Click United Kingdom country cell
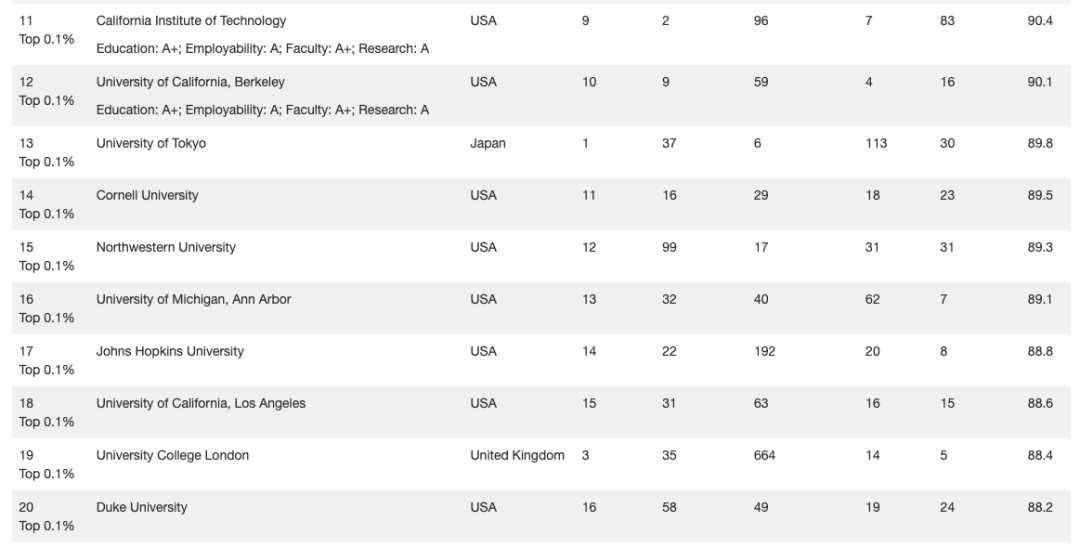 (x=517, y=455)
